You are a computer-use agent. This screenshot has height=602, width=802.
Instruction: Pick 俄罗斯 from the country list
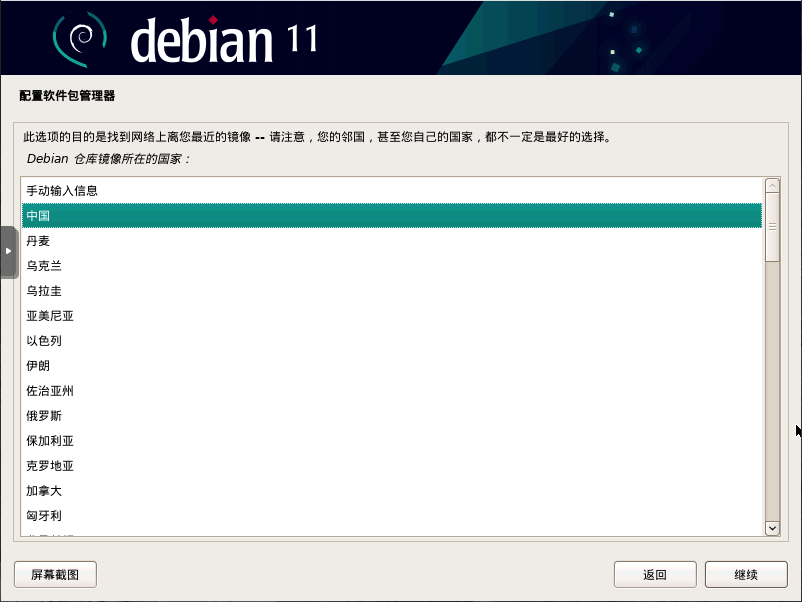click(x=392, y=416)
